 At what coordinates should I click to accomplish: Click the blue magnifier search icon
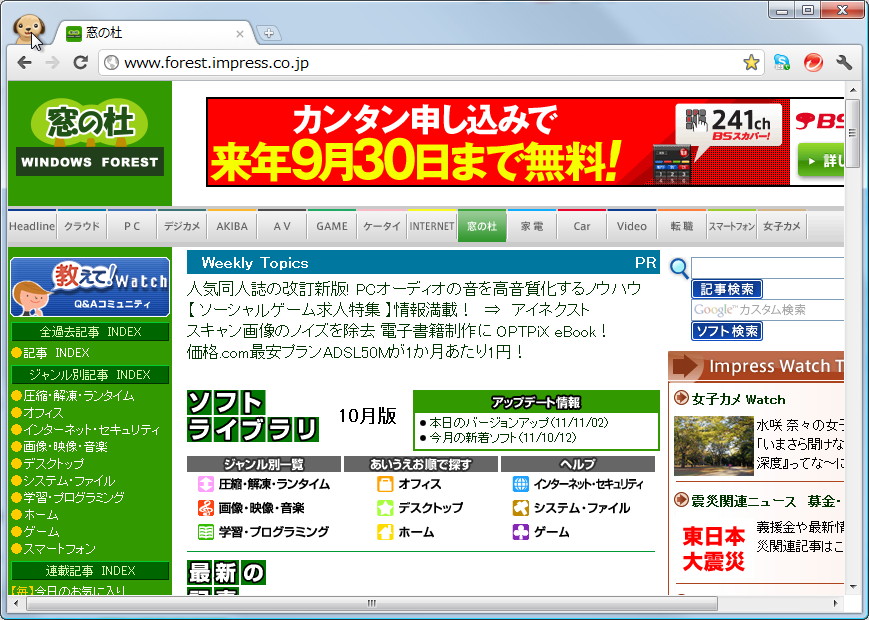coord(679,270)
